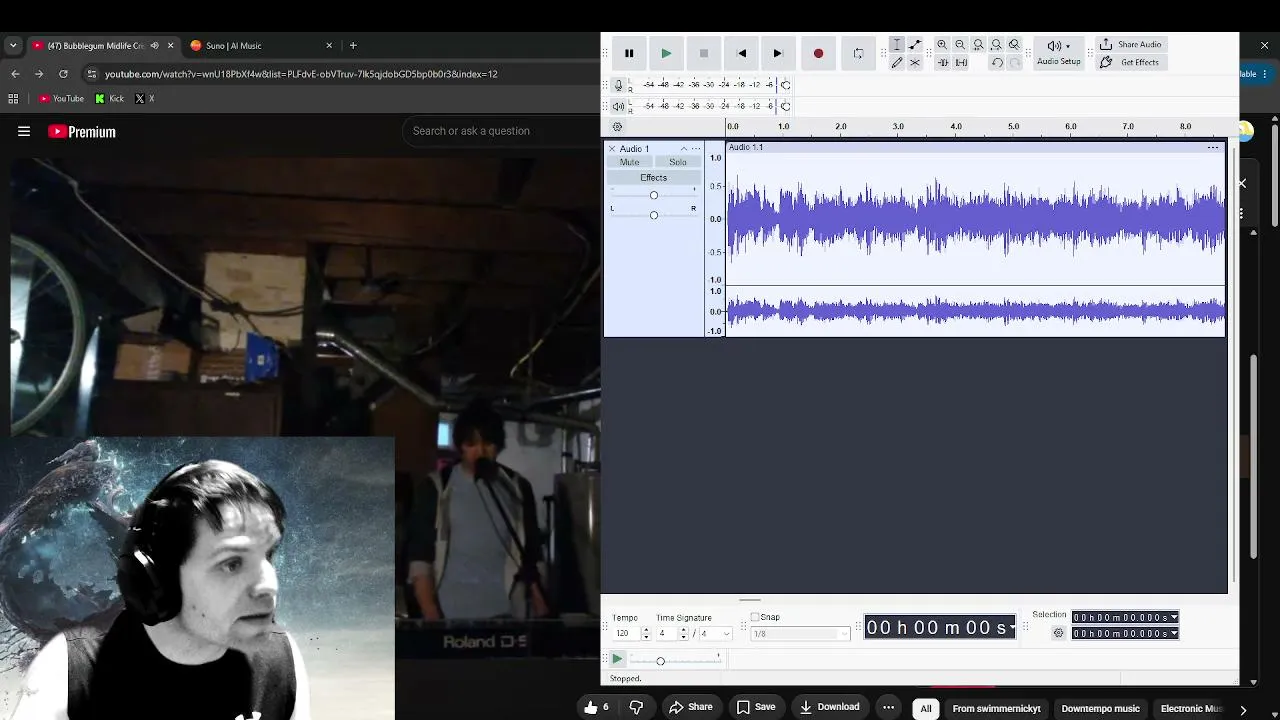This screenshot has height=720, width=1280.
Task: Enable the Snap checkbox
Action: [x=755, y=617]
